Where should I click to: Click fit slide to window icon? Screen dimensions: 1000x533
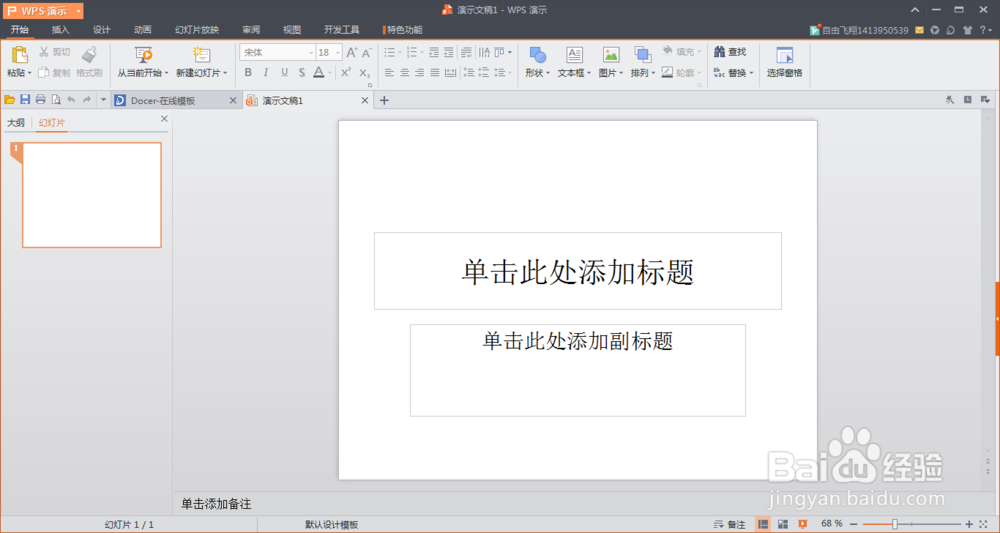click(x=983, y=524)
